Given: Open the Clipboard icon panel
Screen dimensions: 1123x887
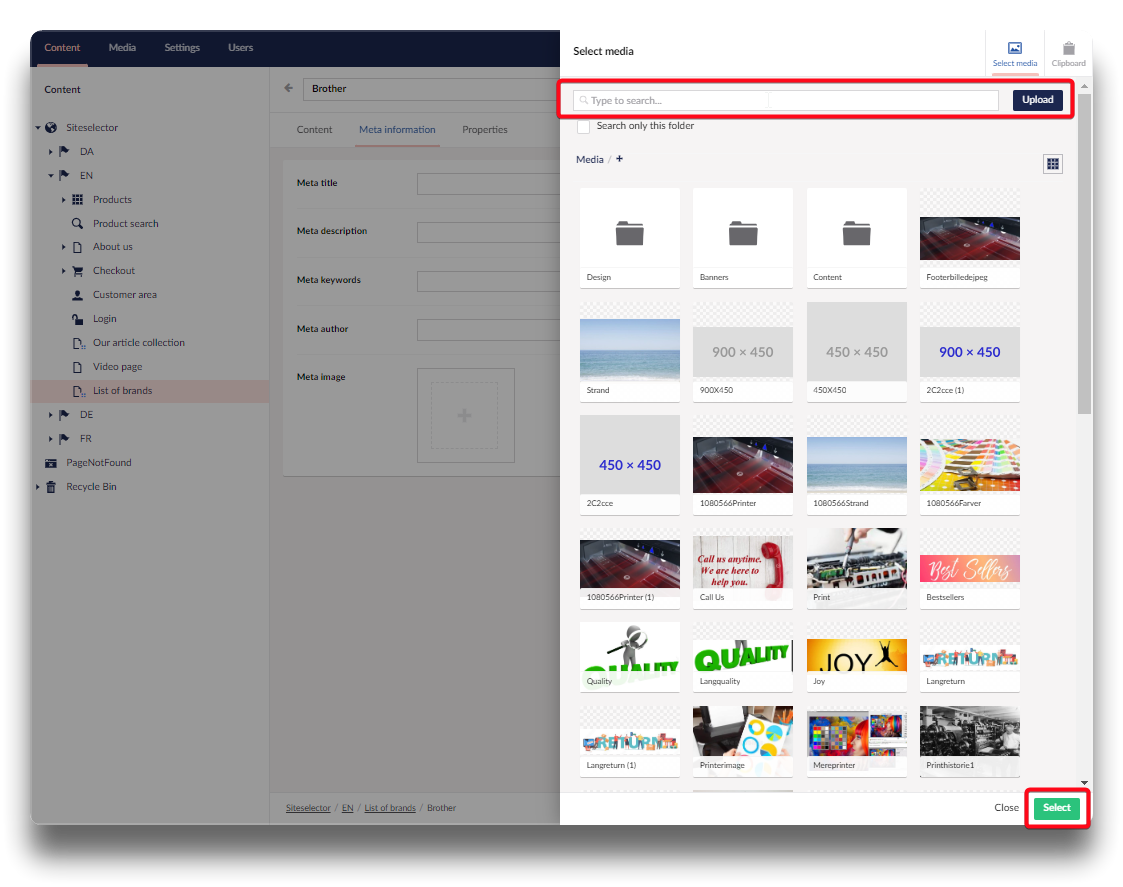Looking at the screenshot, I should (1068, 48).
